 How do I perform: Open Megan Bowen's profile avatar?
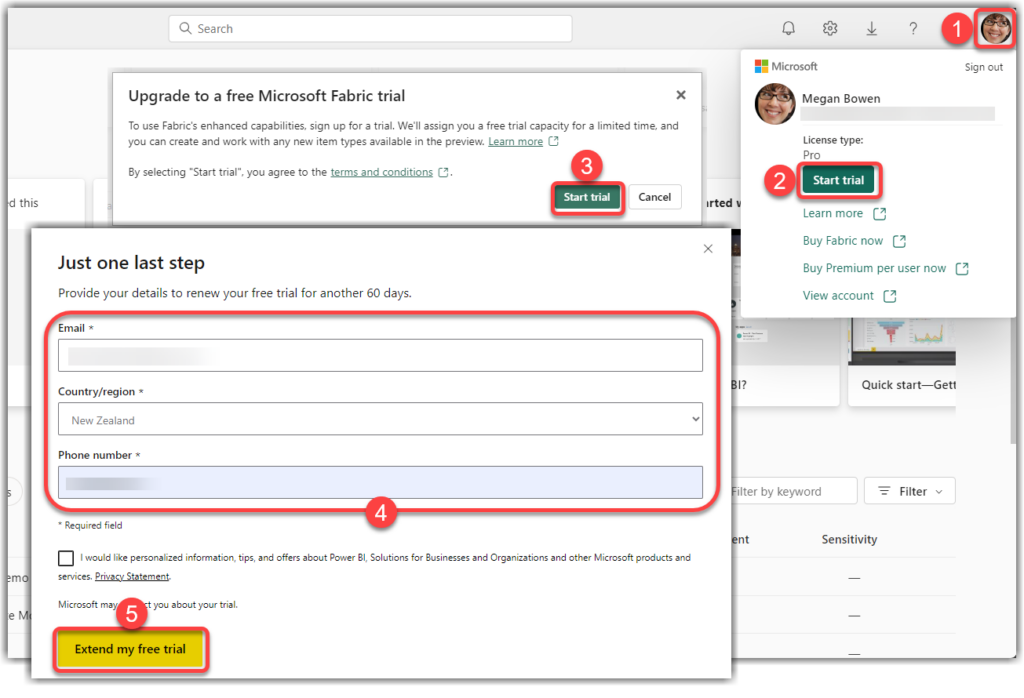[994, 28]
